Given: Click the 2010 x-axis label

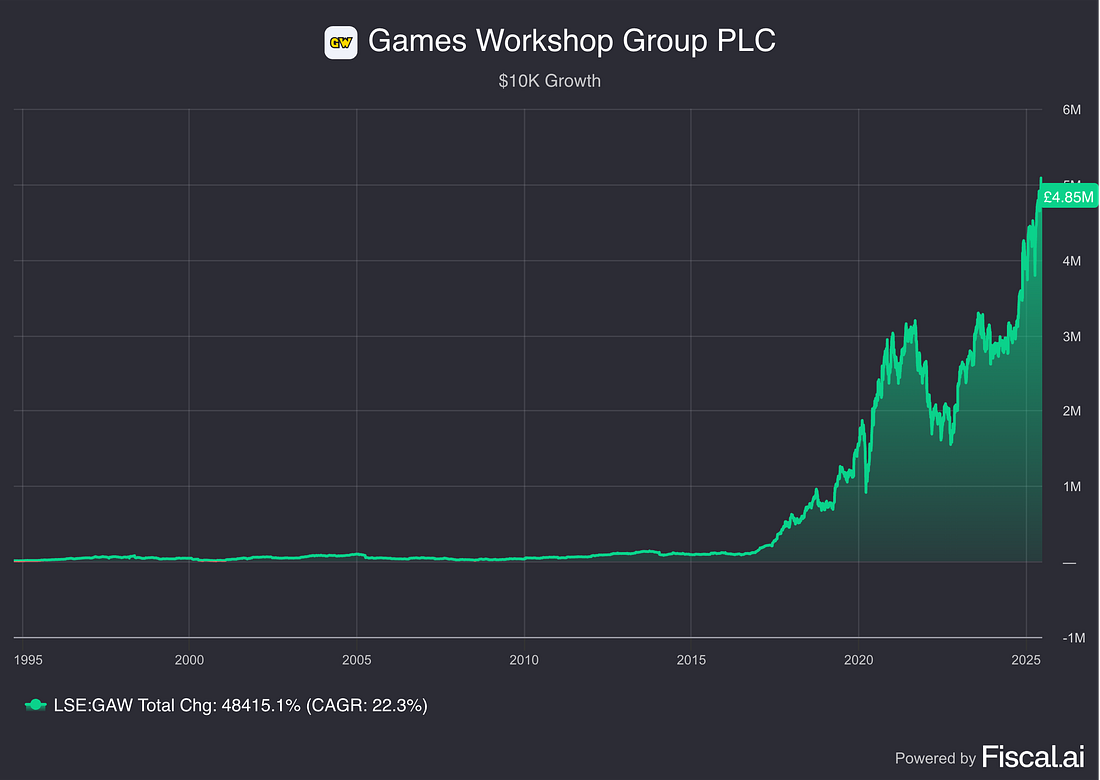Looking at the screenshot, I should [x=524, y=660].
